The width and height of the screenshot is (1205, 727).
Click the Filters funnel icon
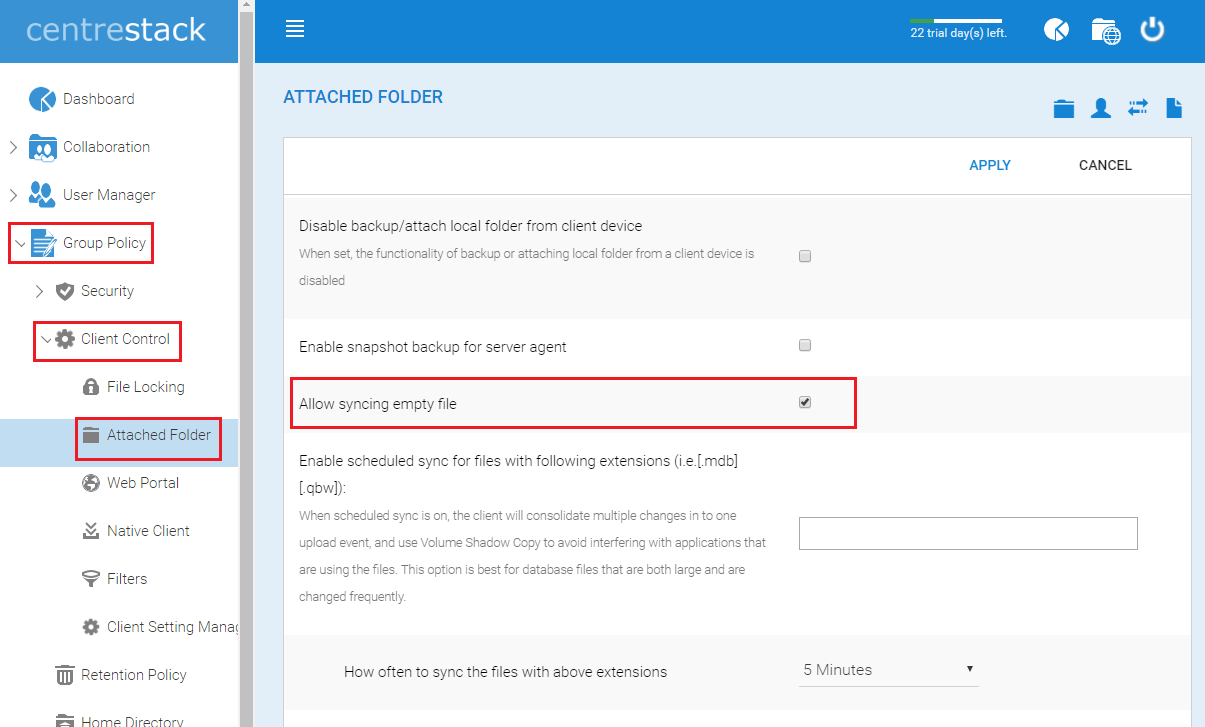90,579
